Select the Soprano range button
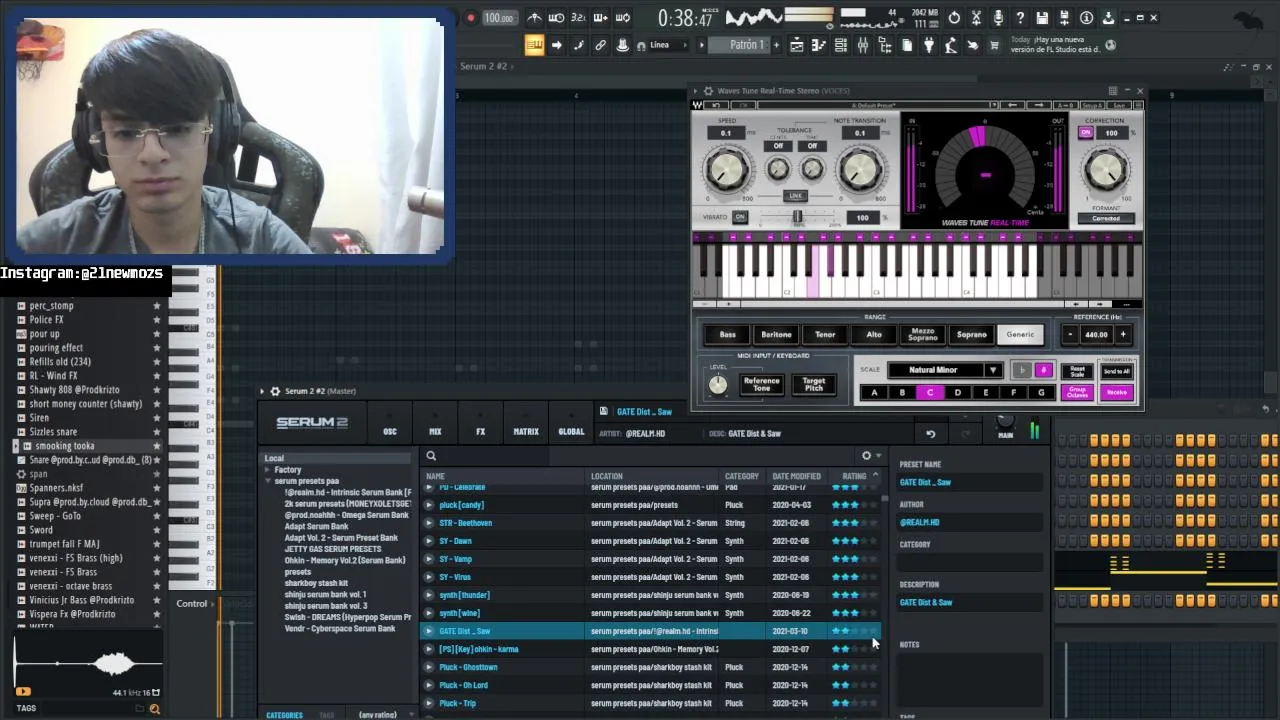The image size is (1280, 720). [972, 335]
